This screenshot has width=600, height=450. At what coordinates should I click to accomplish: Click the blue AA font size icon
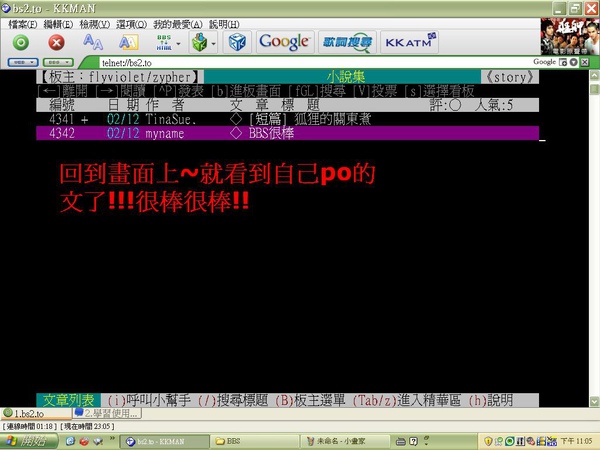point(93,42)
